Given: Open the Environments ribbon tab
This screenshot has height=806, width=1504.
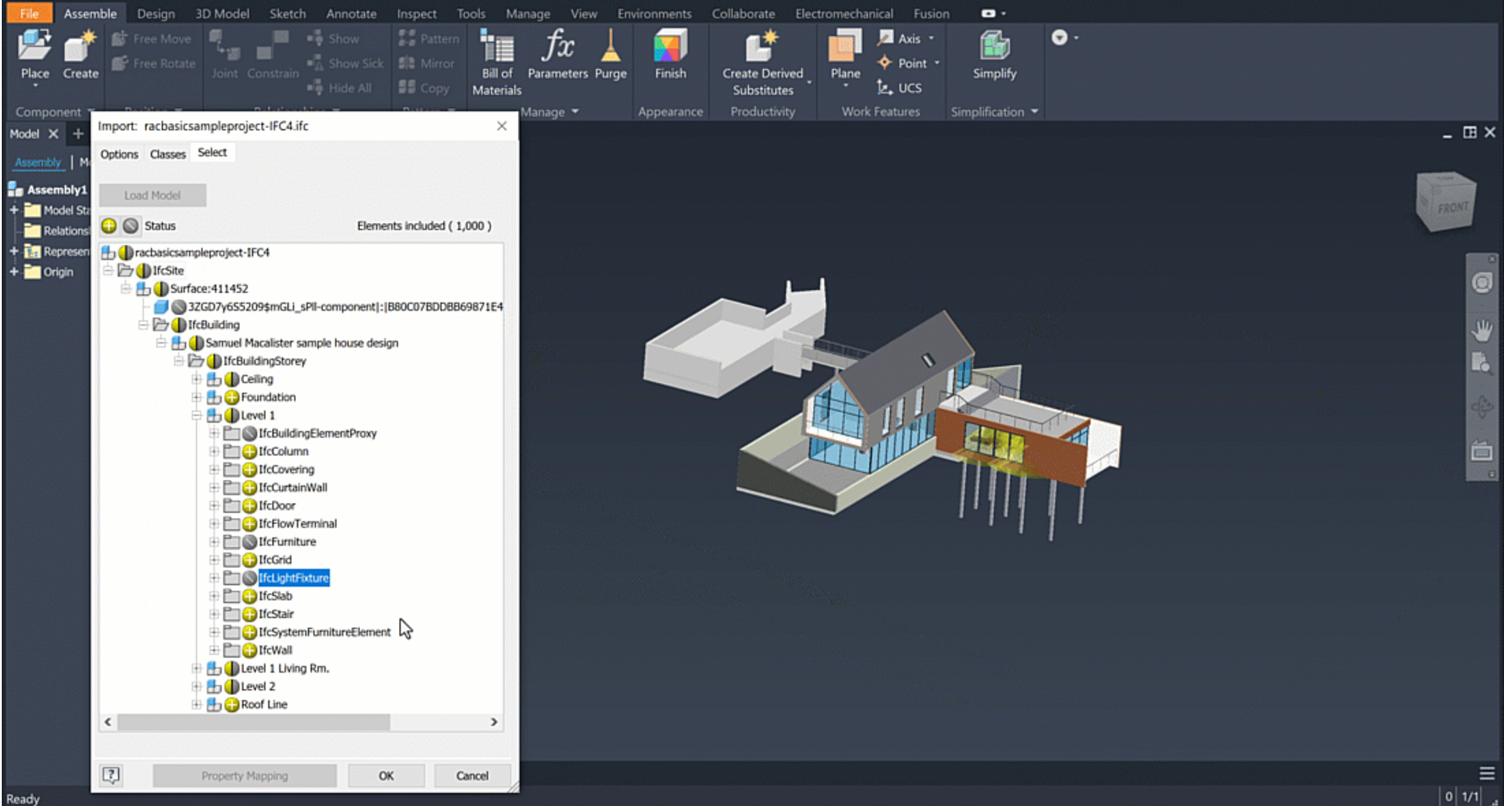Looking at the screenshot, I should 654,14.
